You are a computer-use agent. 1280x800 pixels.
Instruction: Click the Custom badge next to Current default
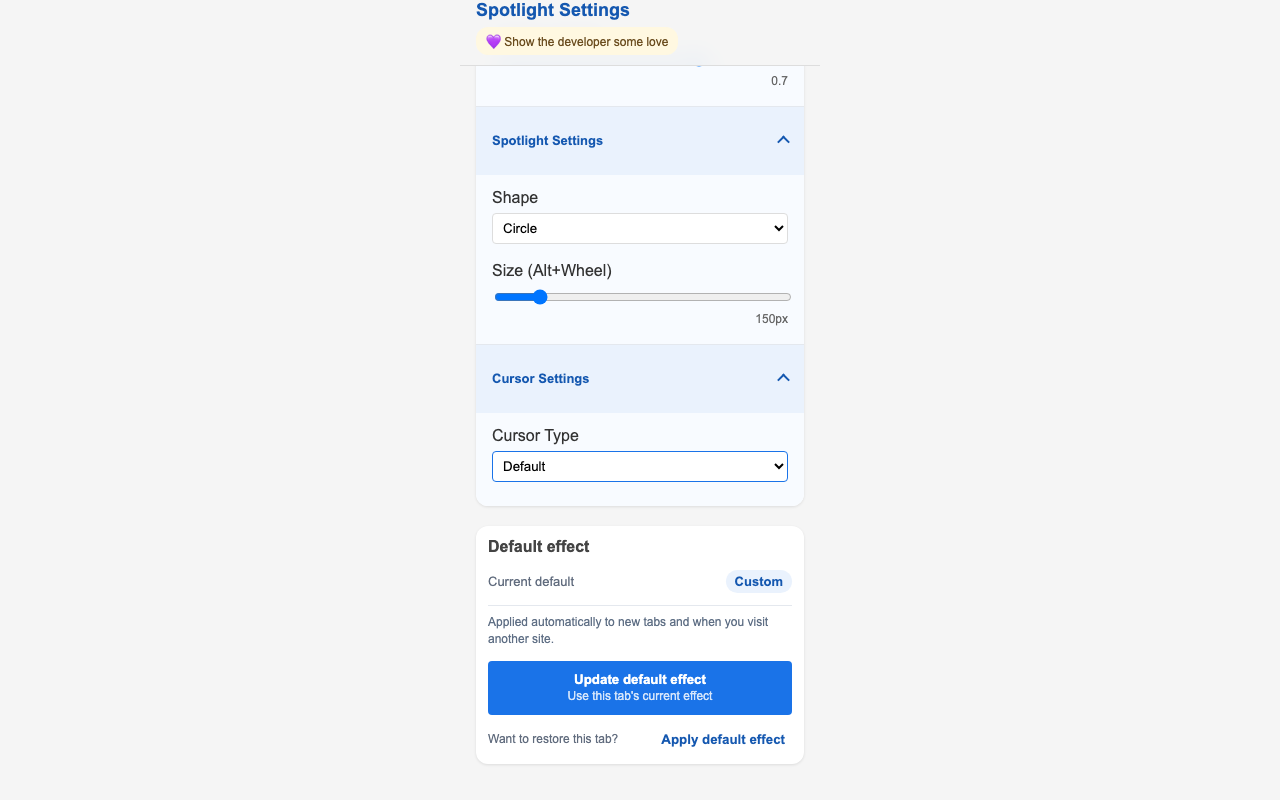pos(759,582)
